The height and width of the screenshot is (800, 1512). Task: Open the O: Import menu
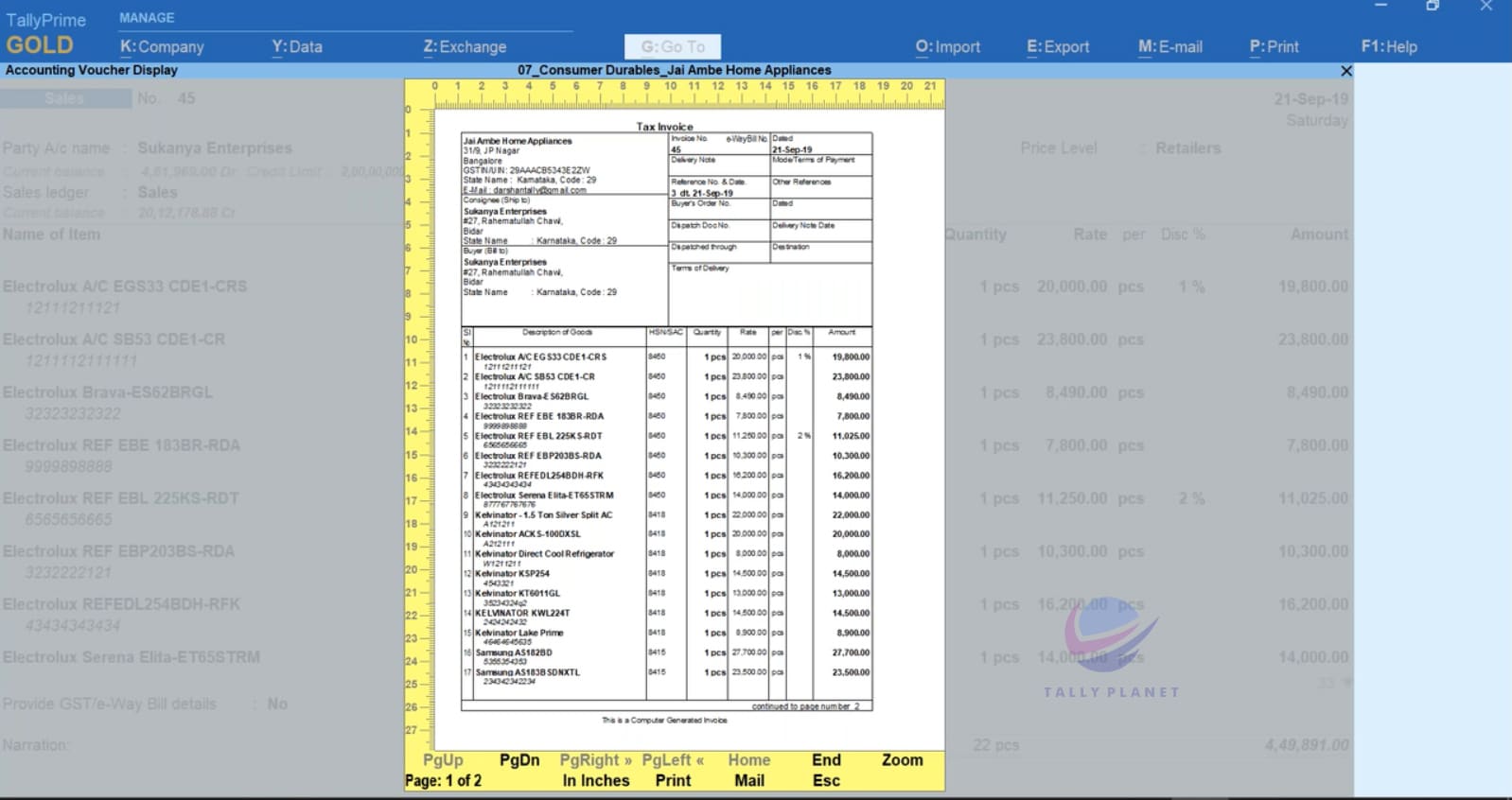point(947,46)
